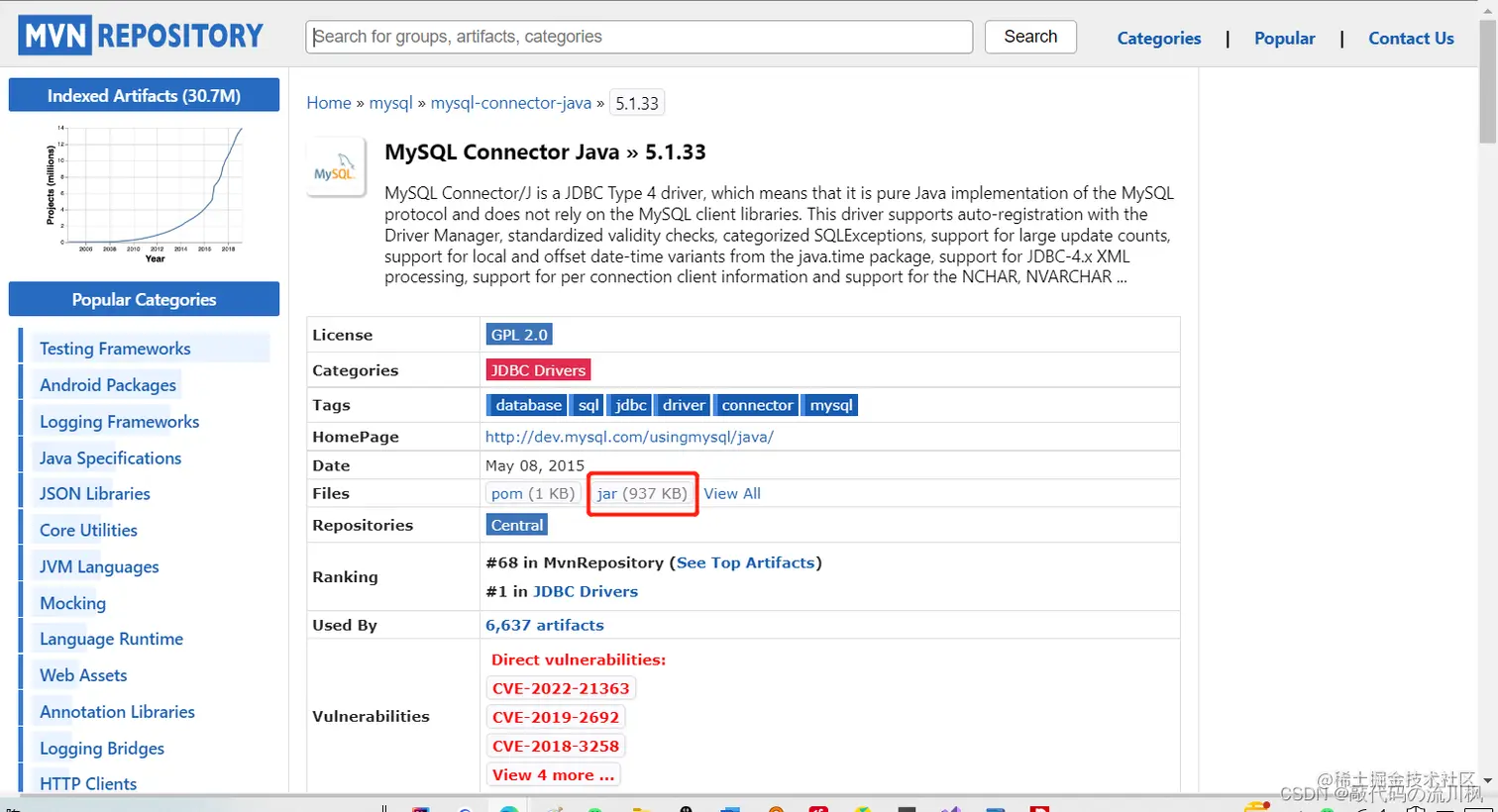
Task: Open JVM Languages category
Action: 99,566
